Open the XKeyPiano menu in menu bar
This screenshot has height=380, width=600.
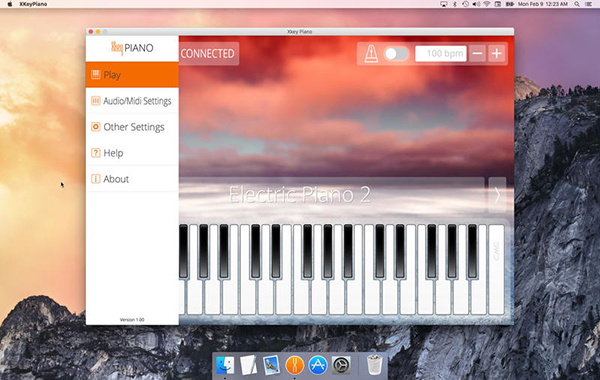click(33, 4)
